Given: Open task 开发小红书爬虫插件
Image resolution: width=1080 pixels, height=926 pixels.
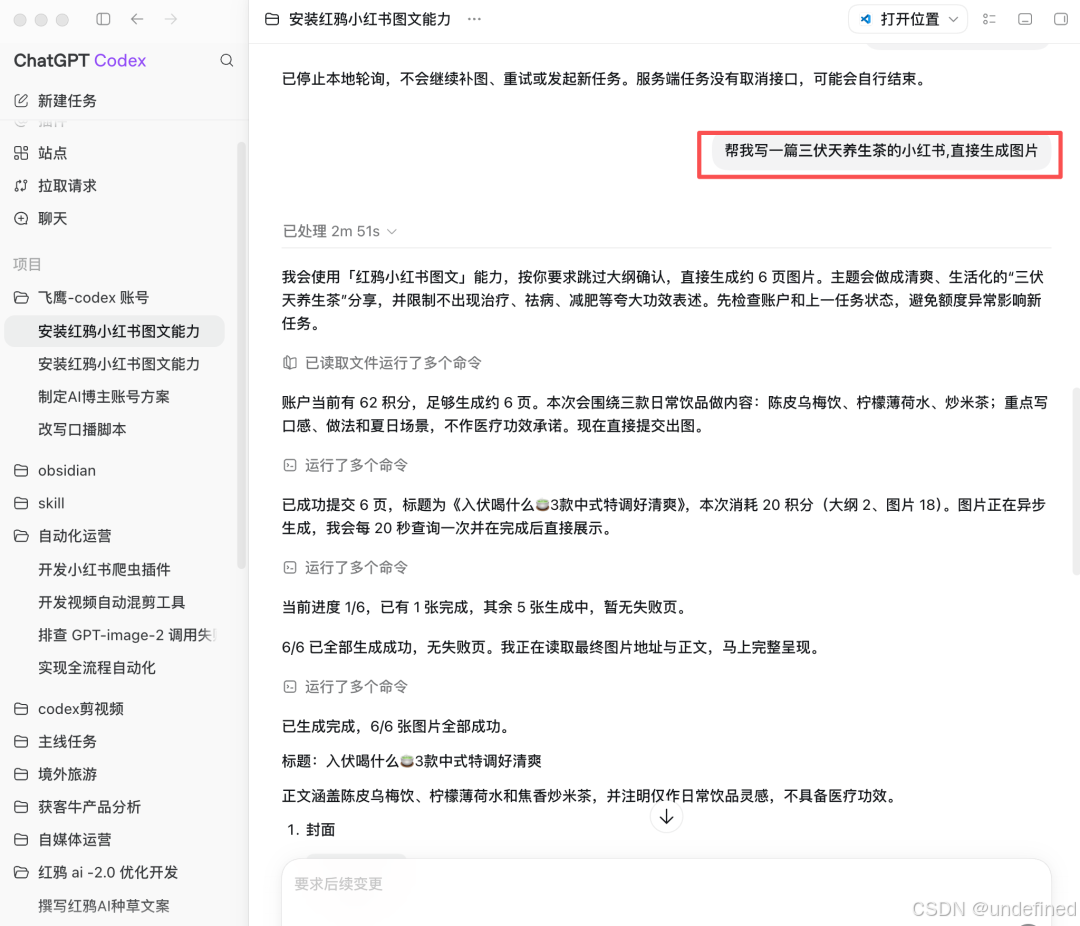Looking at the screenshot, I should pyautogui.click(x=104, y=570).
